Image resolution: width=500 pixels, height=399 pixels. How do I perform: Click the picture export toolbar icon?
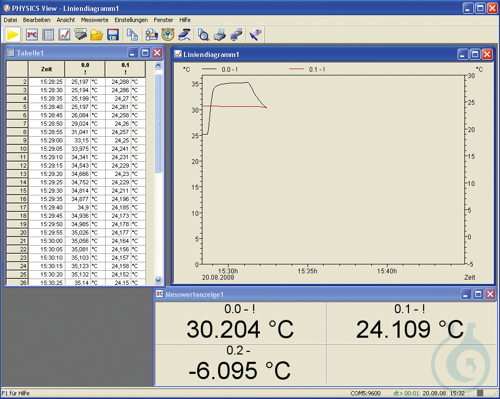(152, 35)
